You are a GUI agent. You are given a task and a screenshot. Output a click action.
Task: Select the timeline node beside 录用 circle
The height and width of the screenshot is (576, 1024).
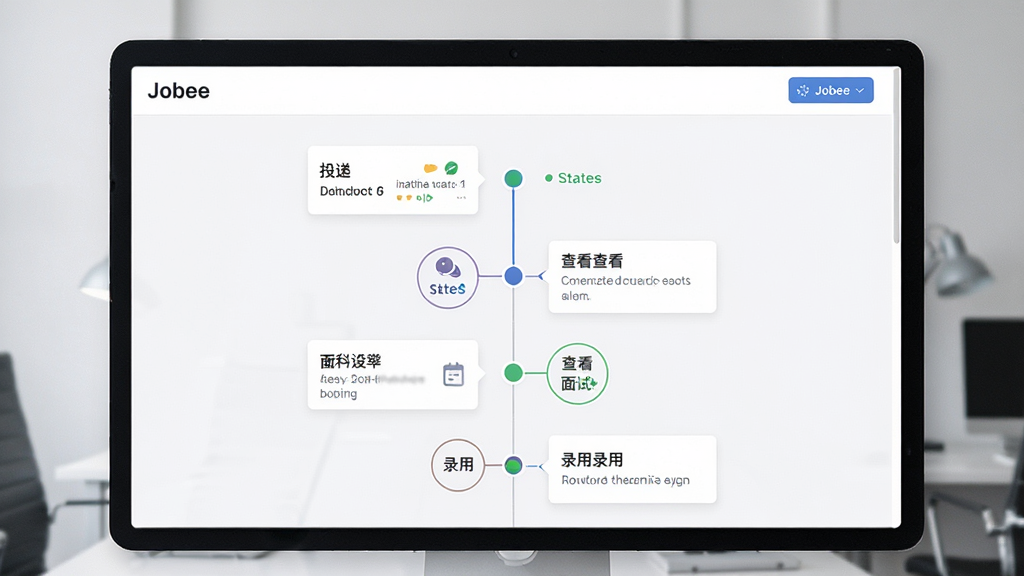(513, 466)
